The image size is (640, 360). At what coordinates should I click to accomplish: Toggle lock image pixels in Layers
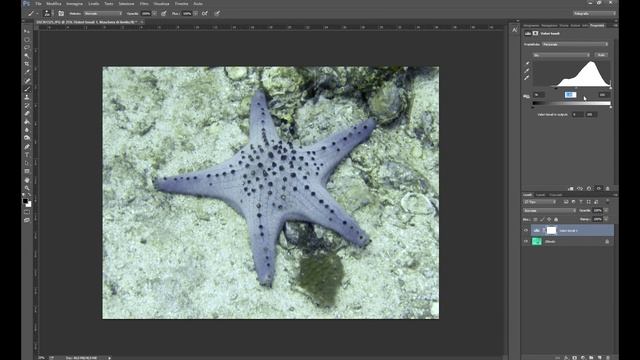coord(542,220)
